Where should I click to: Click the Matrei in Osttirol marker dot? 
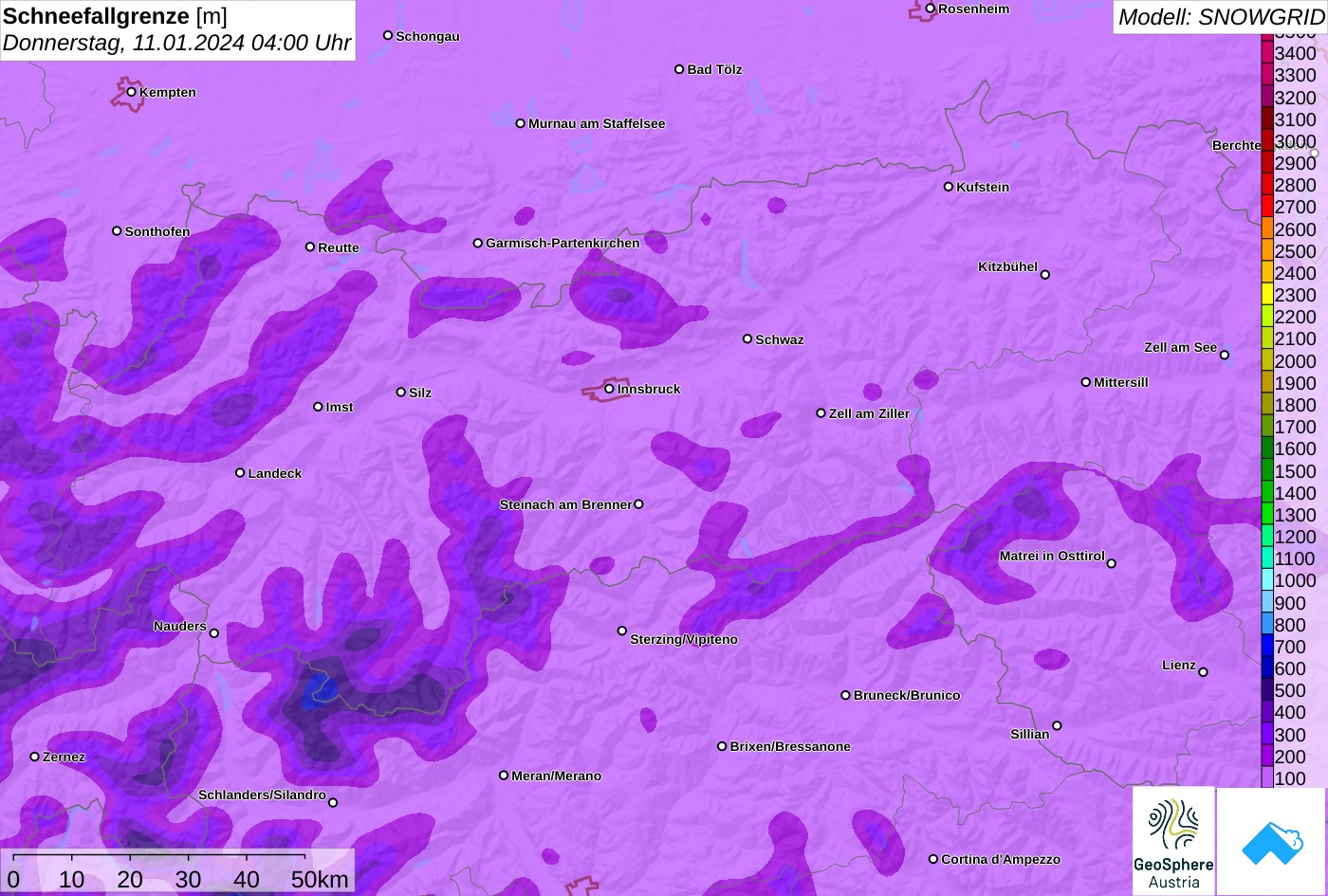[1112, 563]
